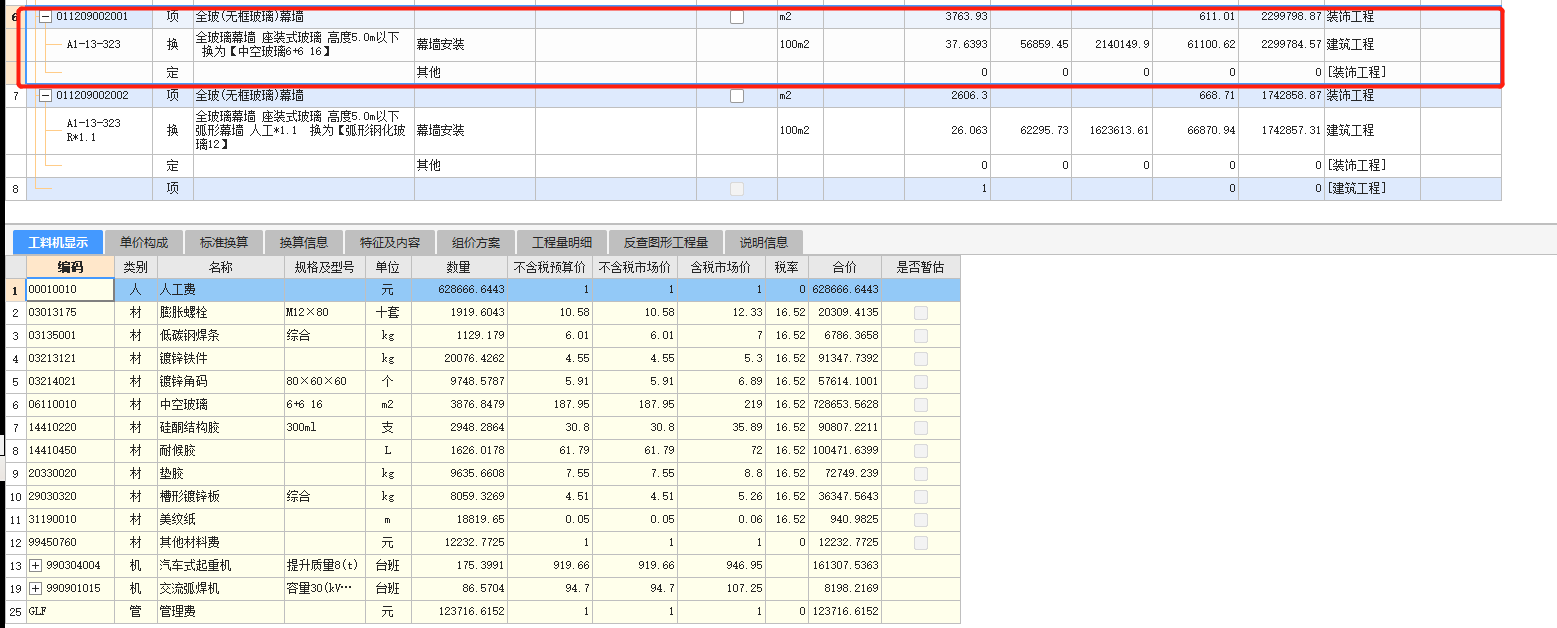
Task: Click the 含税市场价 column header
Action: (721, 267)
